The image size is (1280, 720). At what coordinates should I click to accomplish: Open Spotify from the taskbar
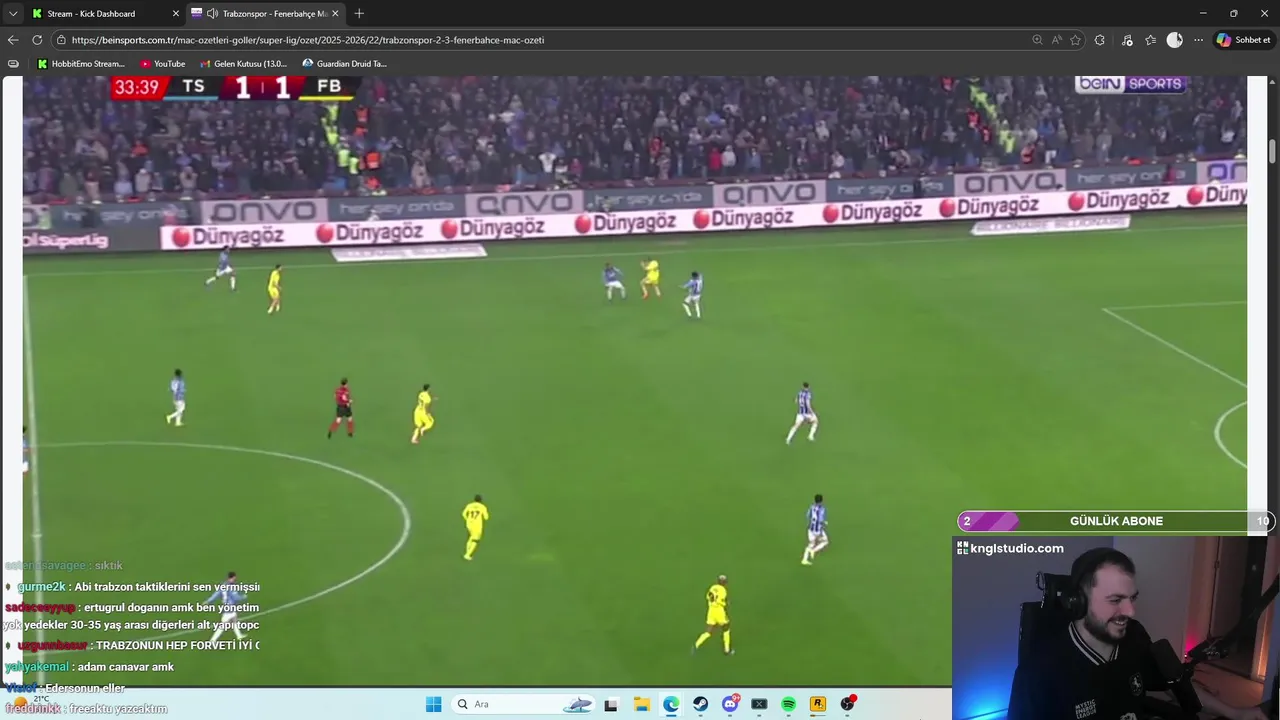pos(788,704)
